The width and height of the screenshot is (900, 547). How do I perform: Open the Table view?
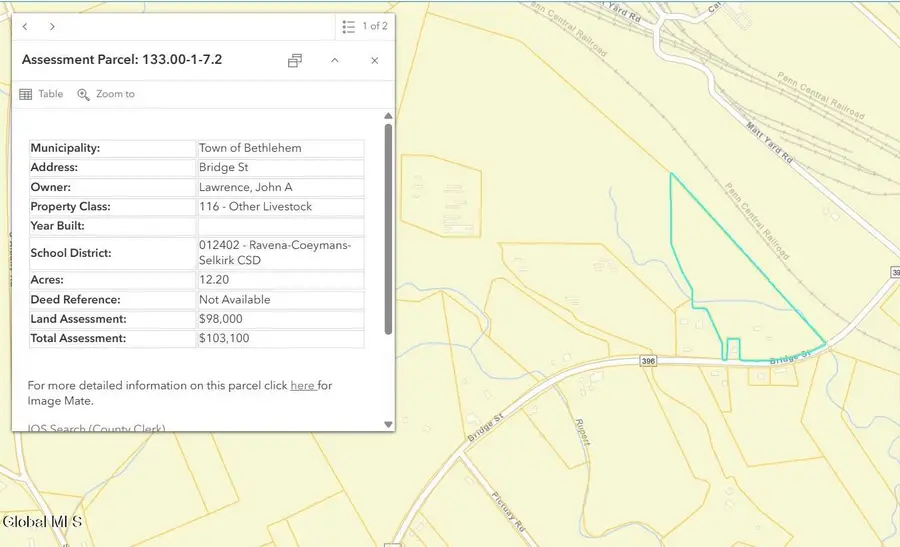click(41, 94)
